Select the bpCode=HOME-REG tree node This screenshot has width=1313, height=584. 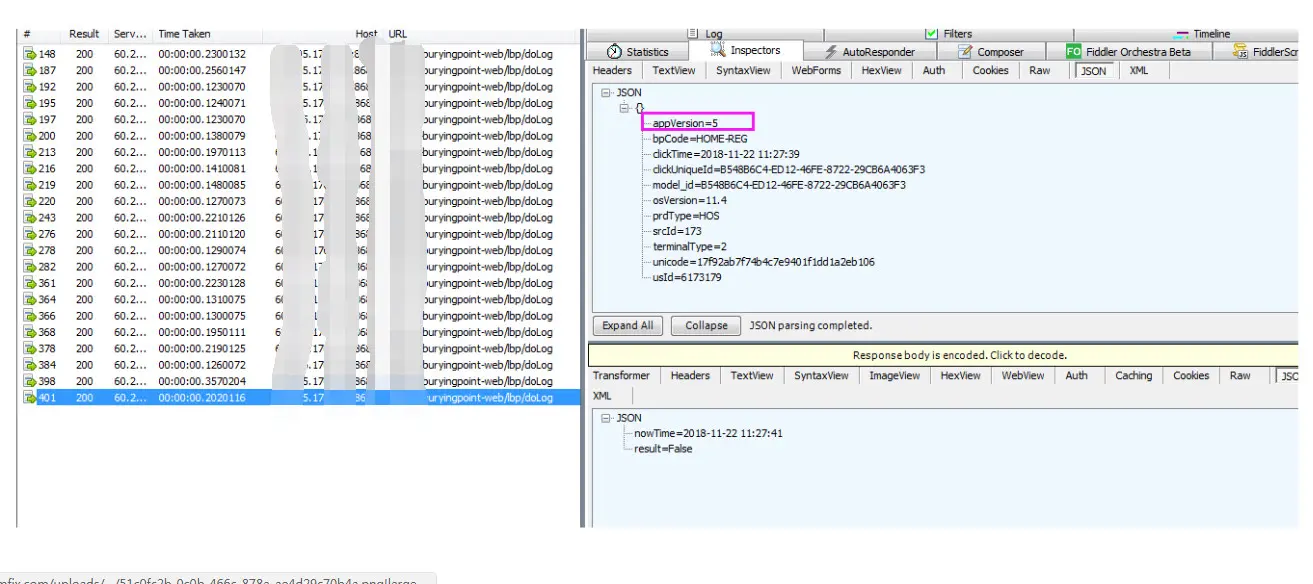[x=700, y=139]
